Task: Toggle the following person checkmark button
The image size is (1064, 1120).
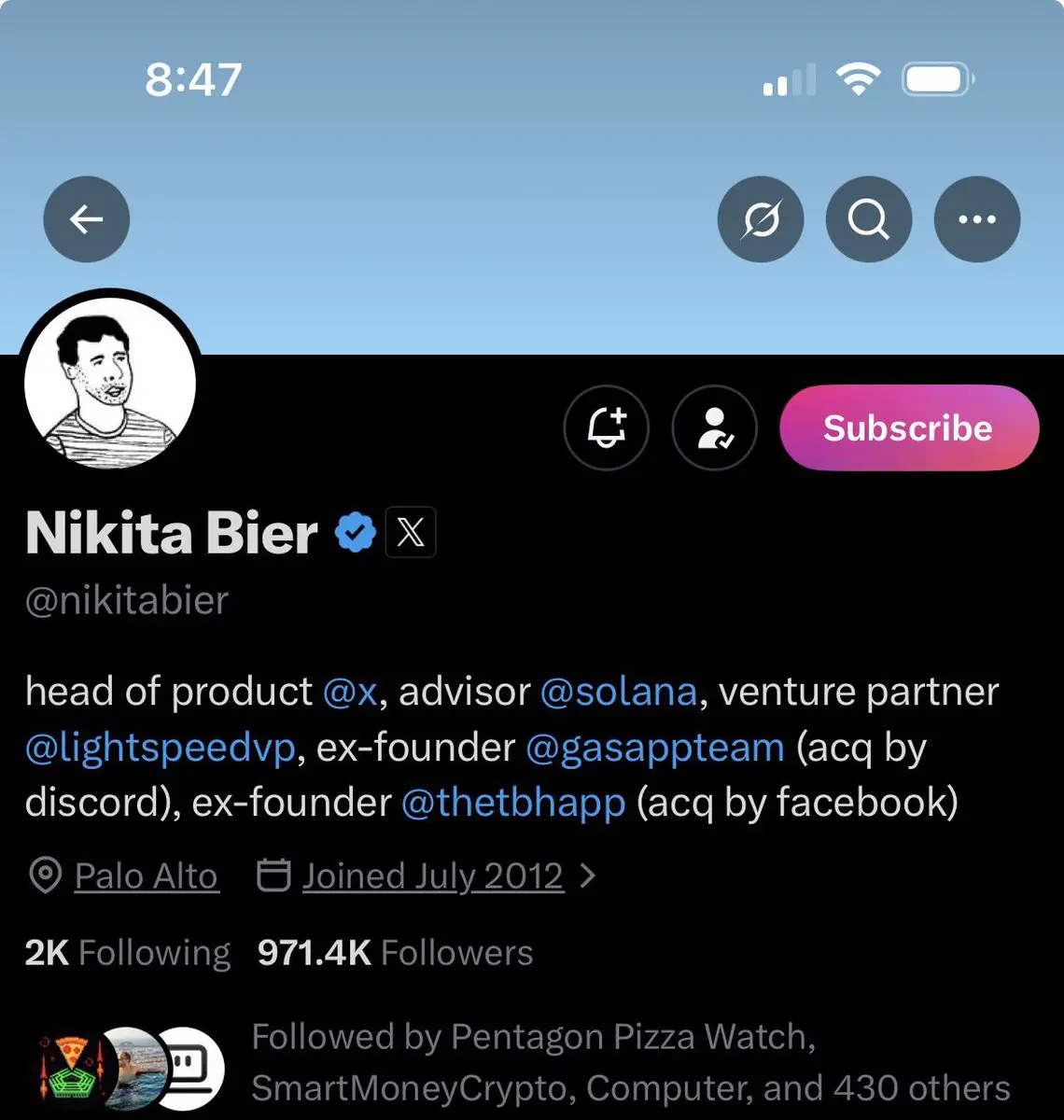Action: point(714,427)
